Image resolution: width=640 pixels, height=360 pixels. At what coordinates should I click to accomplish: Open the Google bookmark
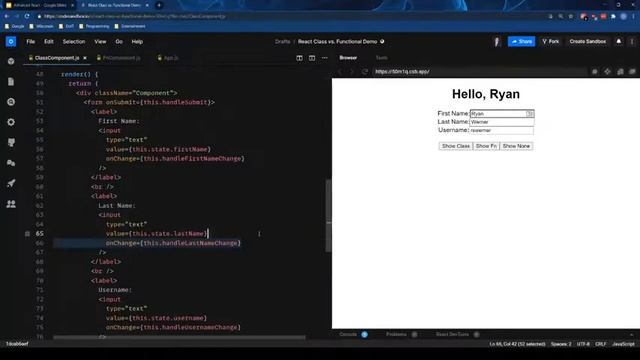[15, 26]
